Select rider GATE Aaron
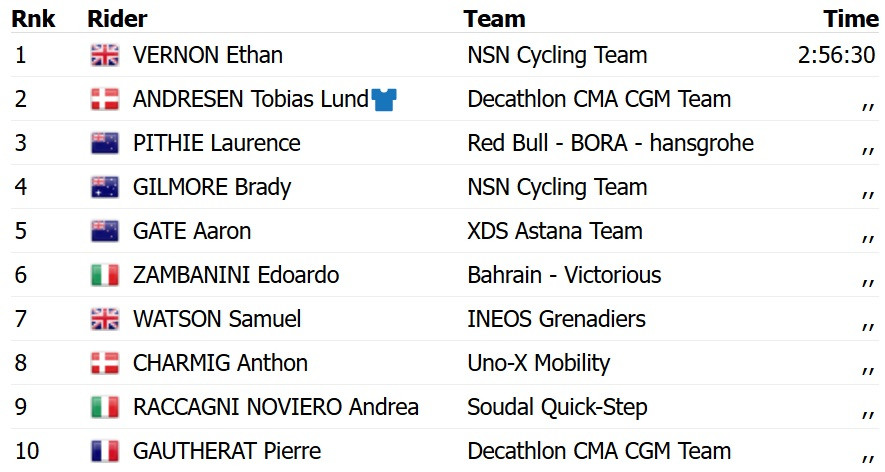Image resolution: width=885 pixels, height=472 pixels. coord(191,231)
